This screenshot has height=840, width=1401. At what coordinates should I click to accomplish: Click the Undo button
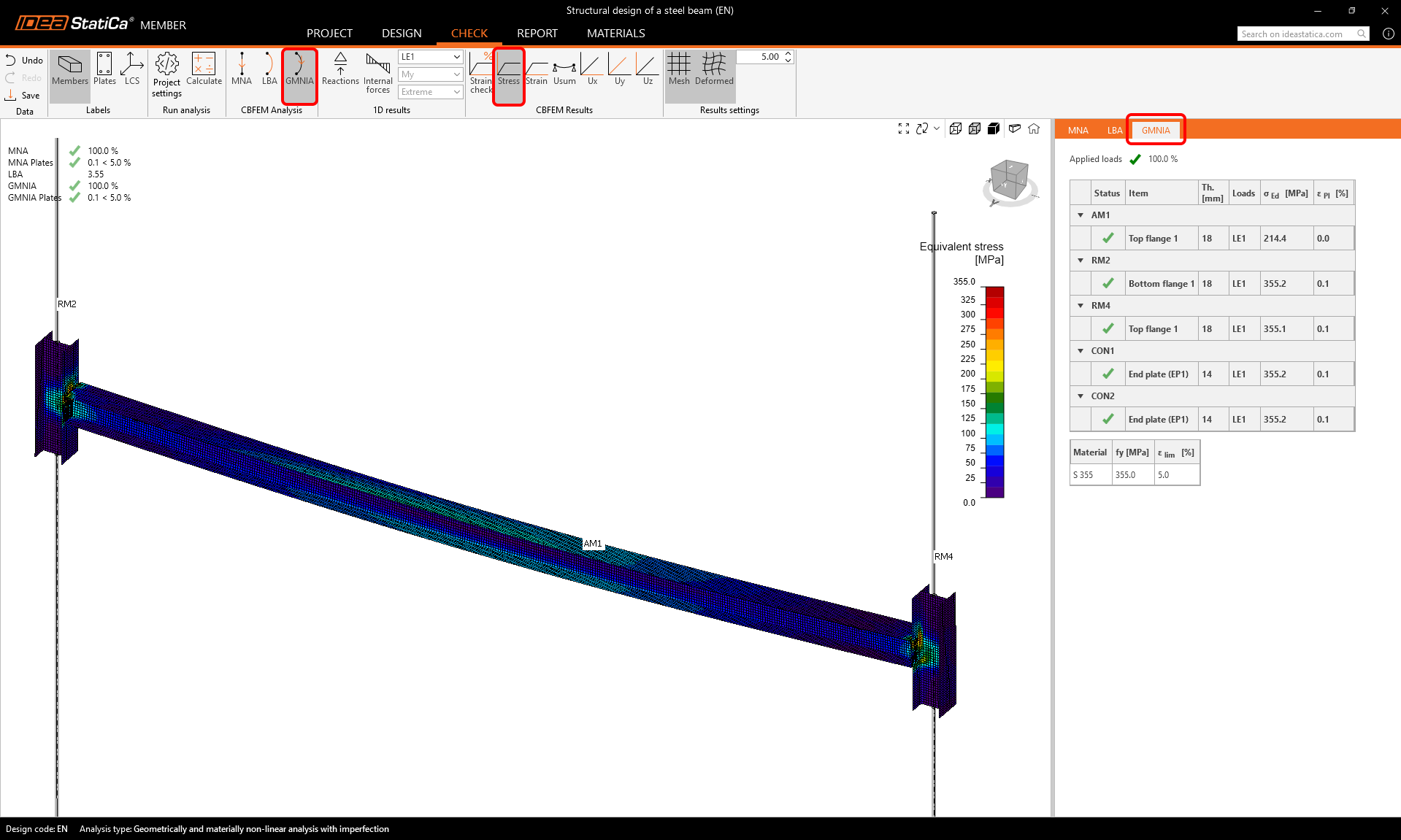pyautogui.click(x=25, y=61)
